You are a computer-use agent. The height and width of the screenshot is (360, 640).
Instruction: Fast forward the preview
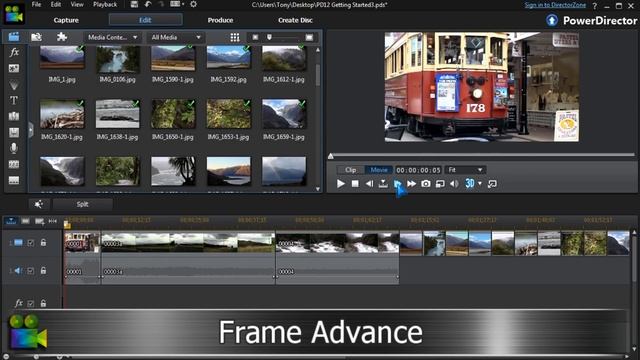pos(411,184)
